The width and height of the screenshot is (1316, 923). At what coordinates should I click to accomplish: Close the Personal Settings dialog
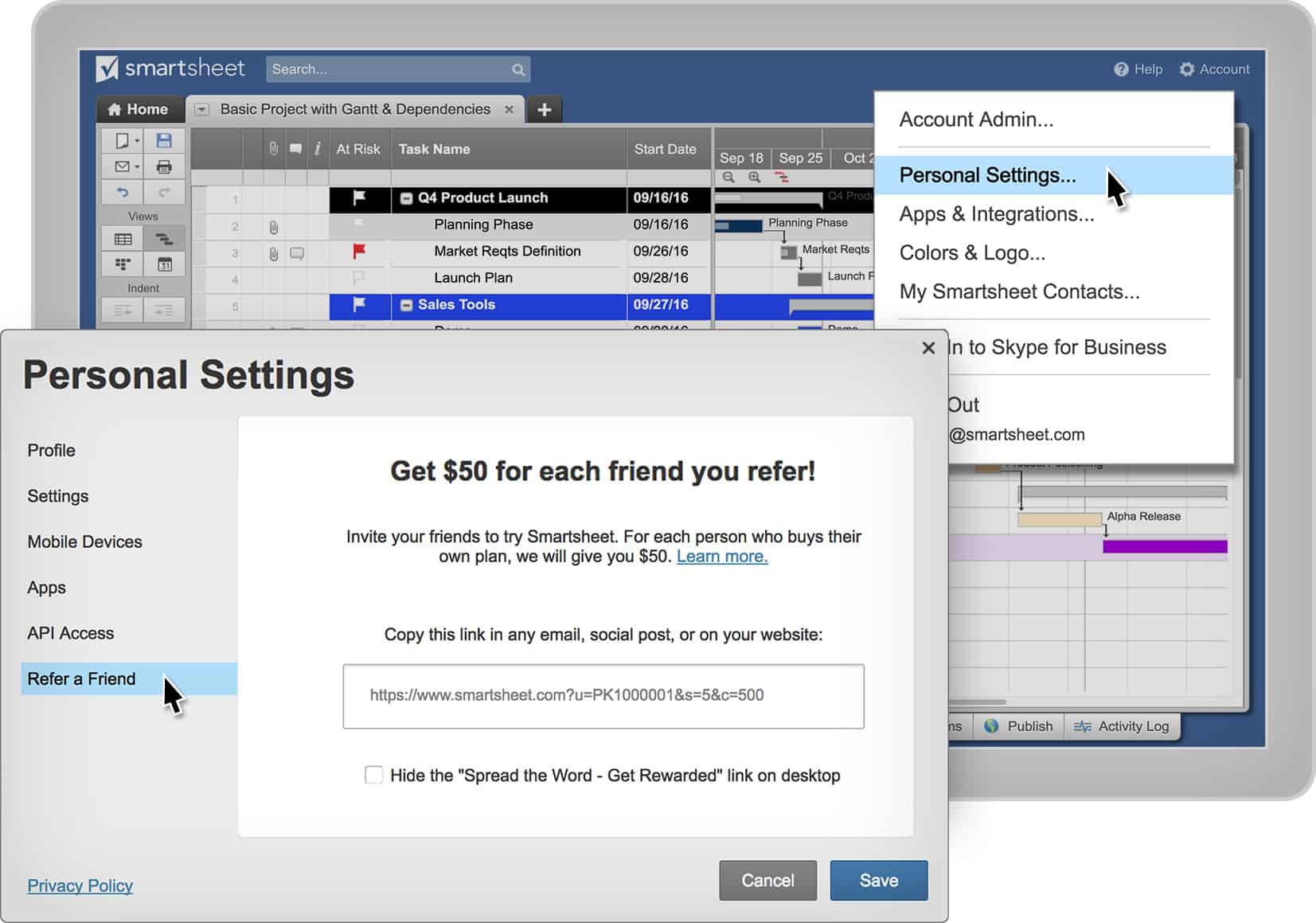(928, 348)
